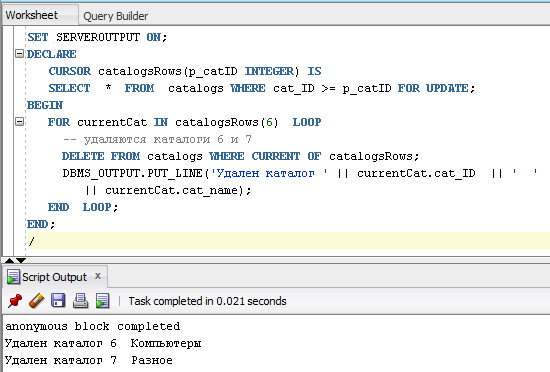Image resolution: width=550 pixels, height=372 pixels.
Task: Click the DECLARE keyword
Action: 52,54
